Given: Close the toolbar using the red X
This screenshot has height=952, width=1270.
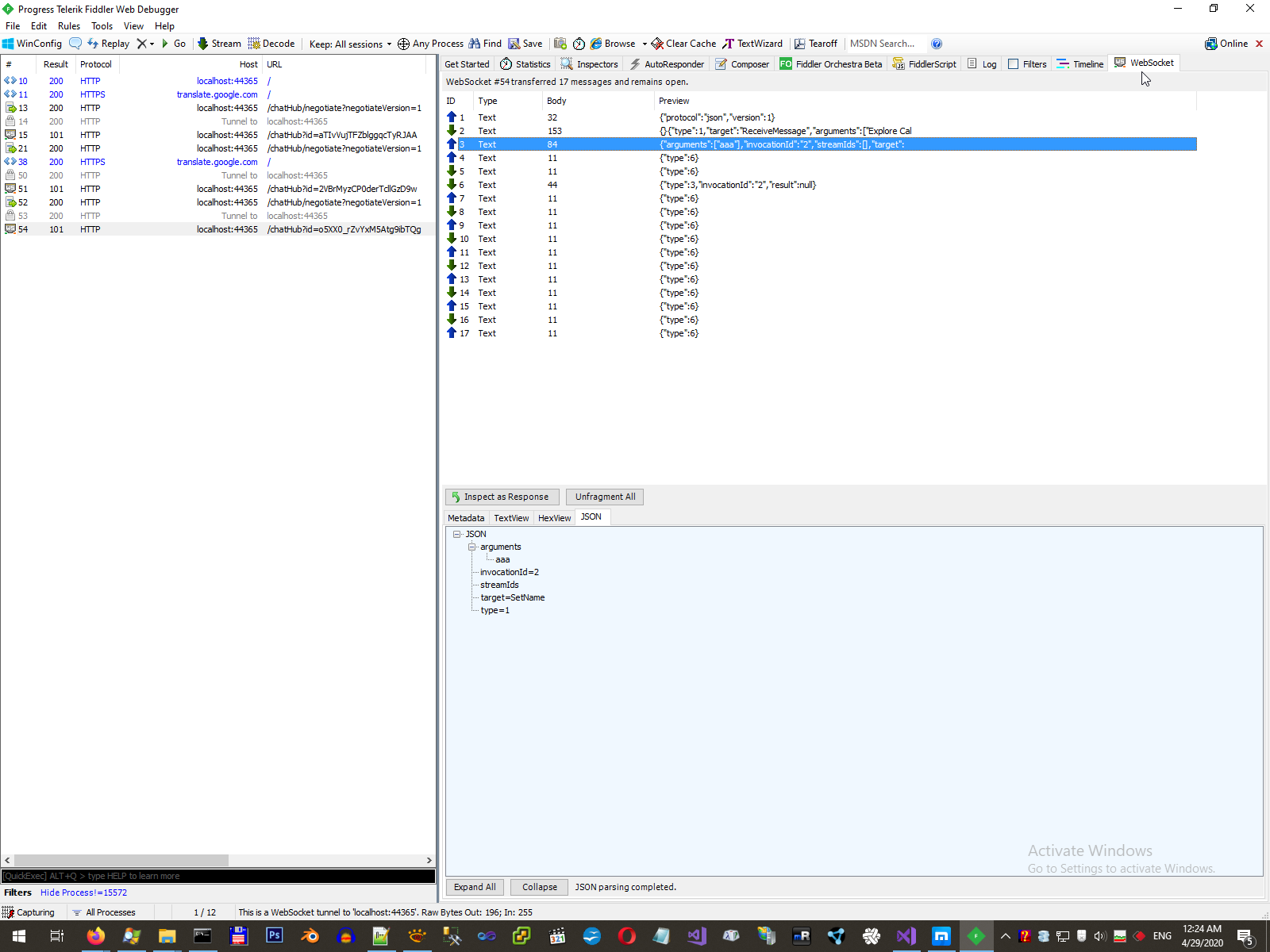Looking at the screenshot, I should (1259, 44).
